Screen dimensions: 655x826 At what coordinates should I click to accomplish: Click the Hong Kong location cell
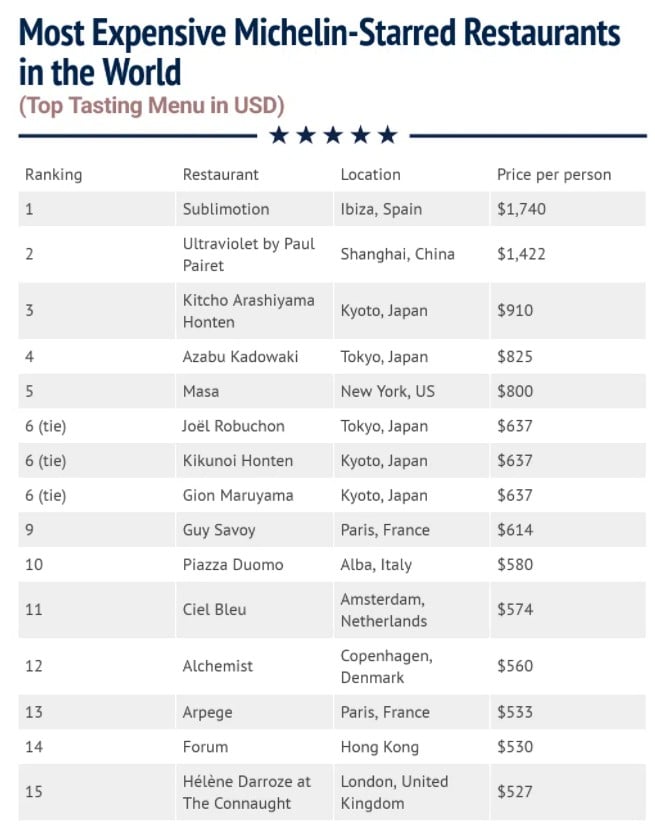379,746
